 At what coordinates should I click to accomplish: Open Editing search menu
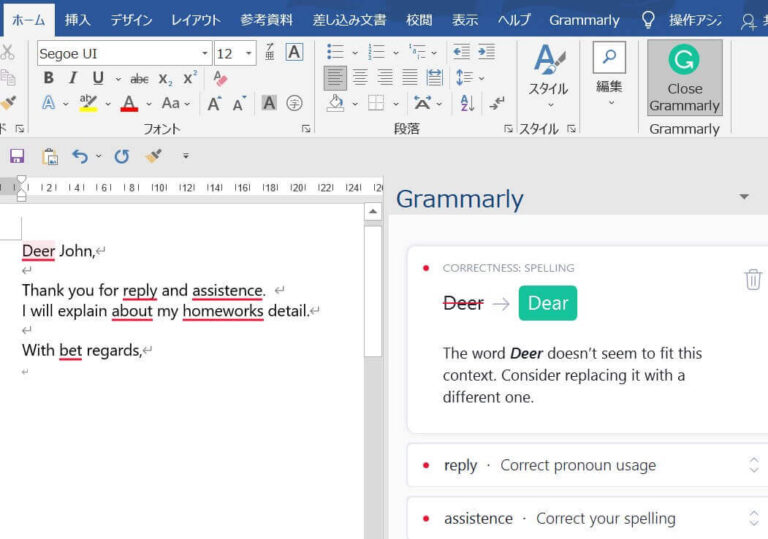(x=609, y=74)
